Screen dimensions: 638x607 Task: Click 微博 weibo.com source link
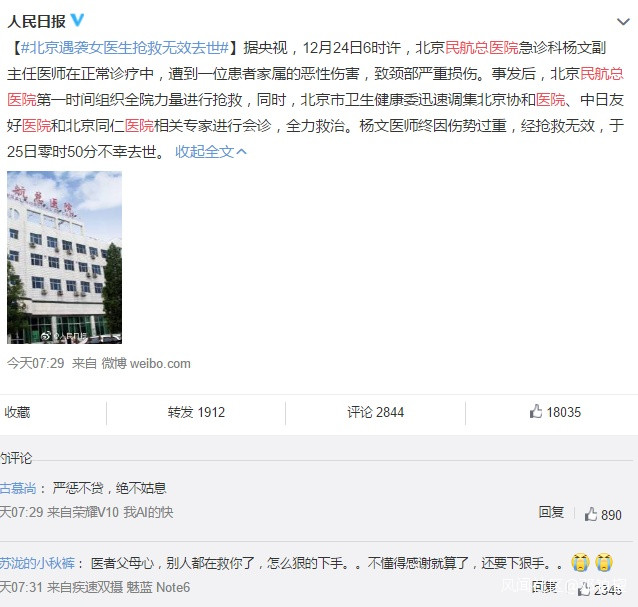point(146,363)
